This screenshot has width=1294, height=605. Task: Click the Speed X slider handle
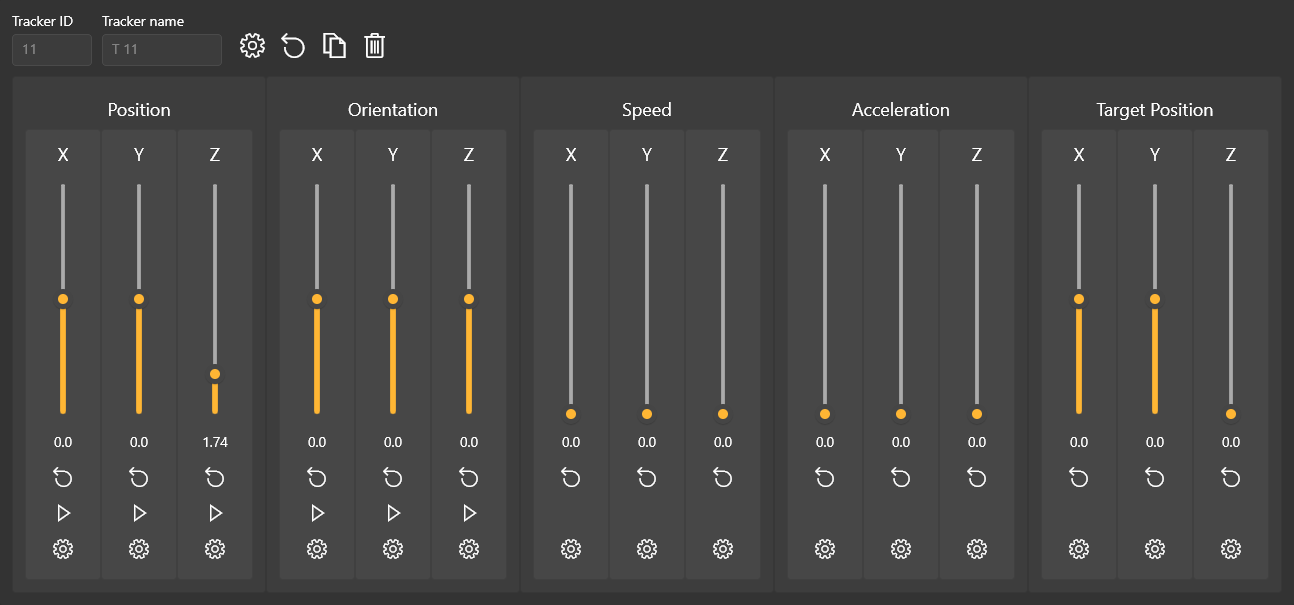571,414
